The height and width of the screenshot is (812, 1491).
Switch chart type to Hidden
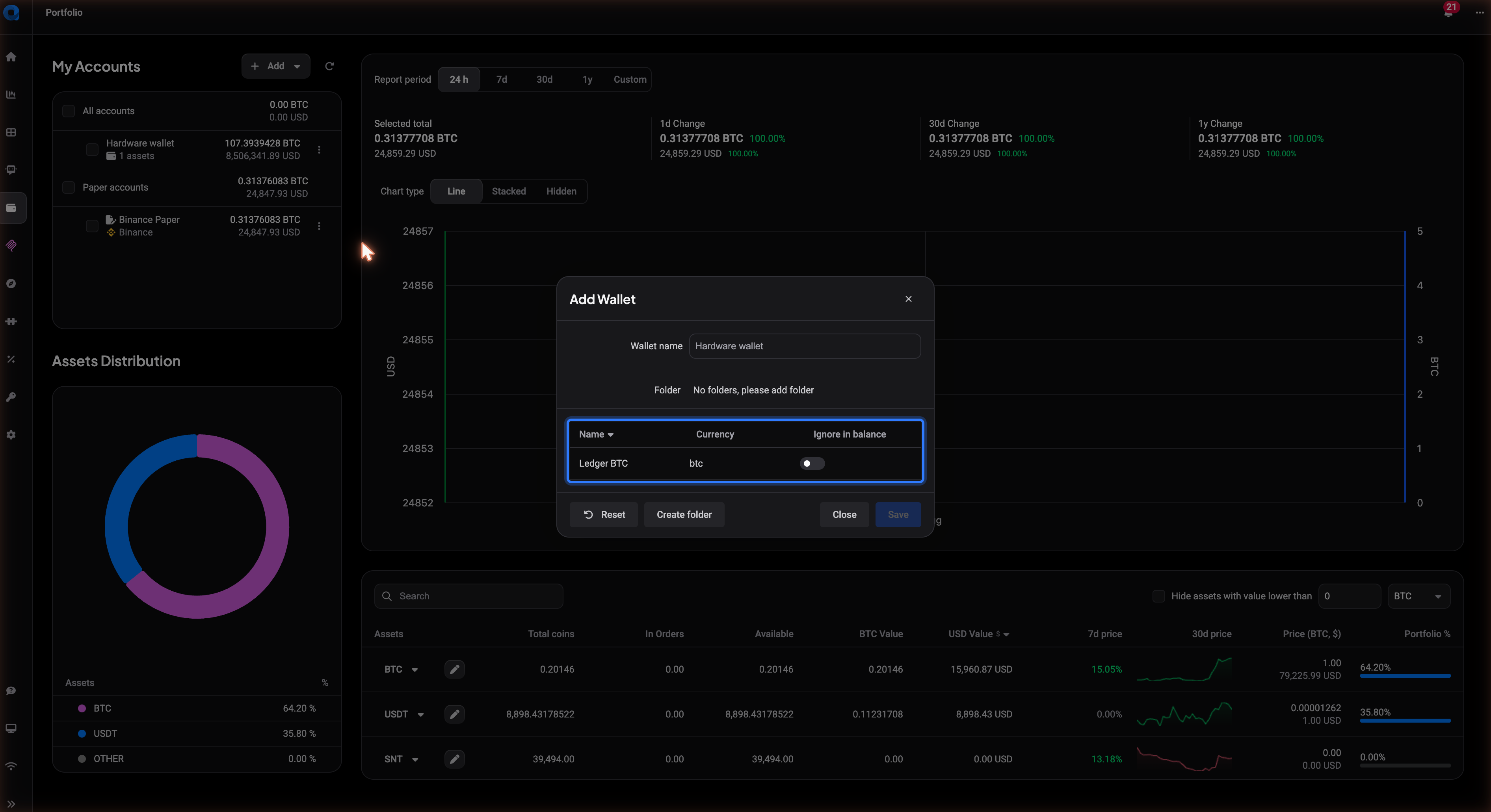point(561,191)
